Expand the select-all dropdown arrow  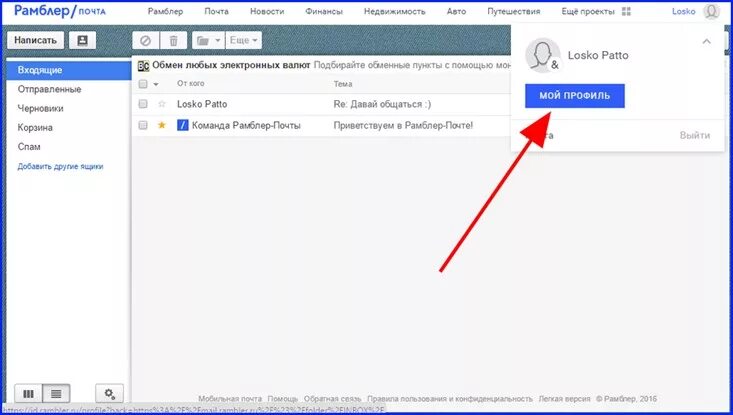tap(156, 84)
